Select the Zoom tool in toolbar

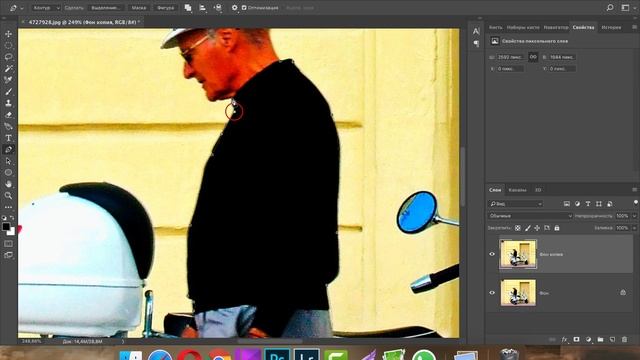[8, 196]
